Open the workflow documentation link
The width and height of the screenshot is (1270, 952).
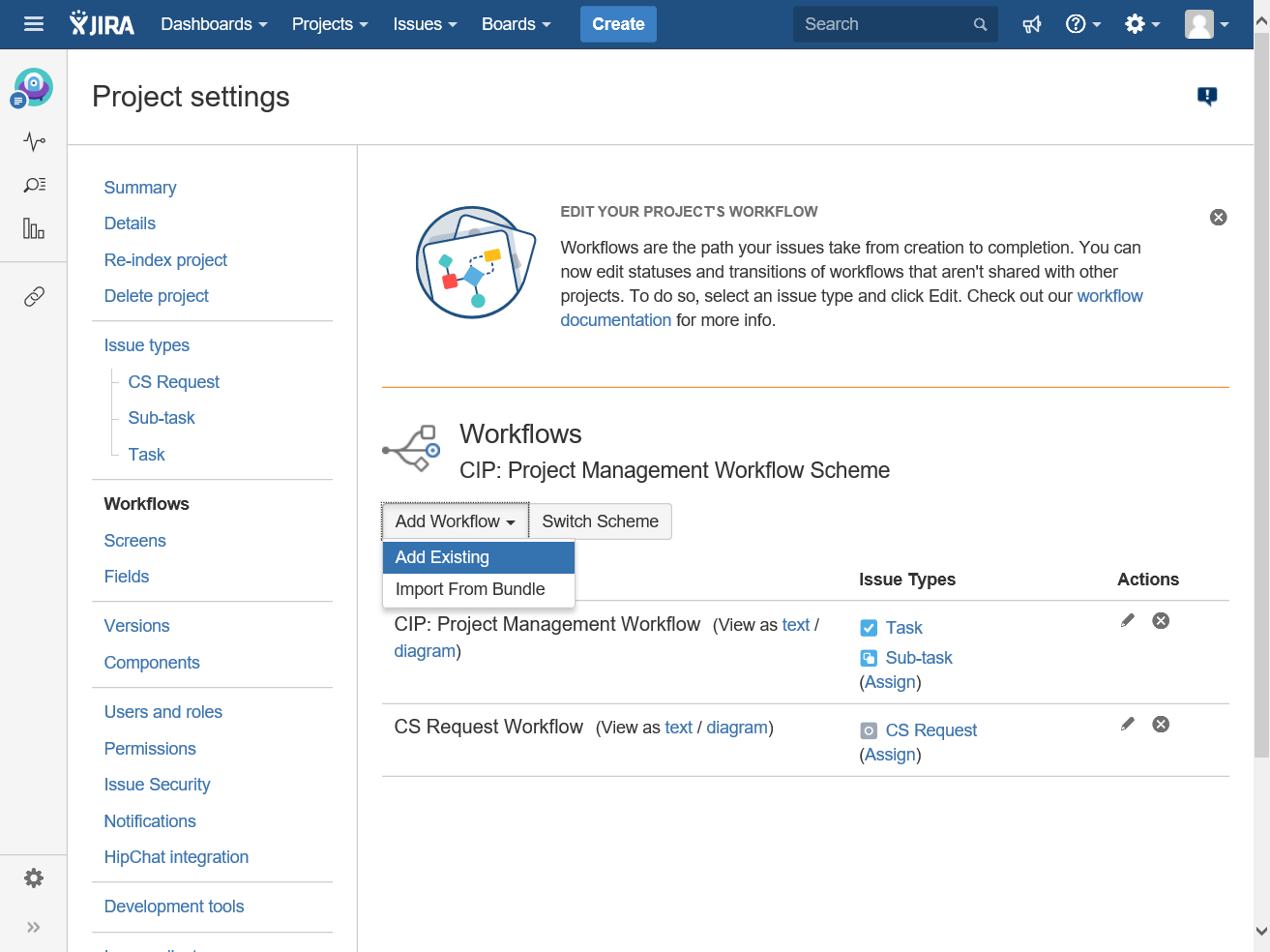click(x=1109, y=296)
